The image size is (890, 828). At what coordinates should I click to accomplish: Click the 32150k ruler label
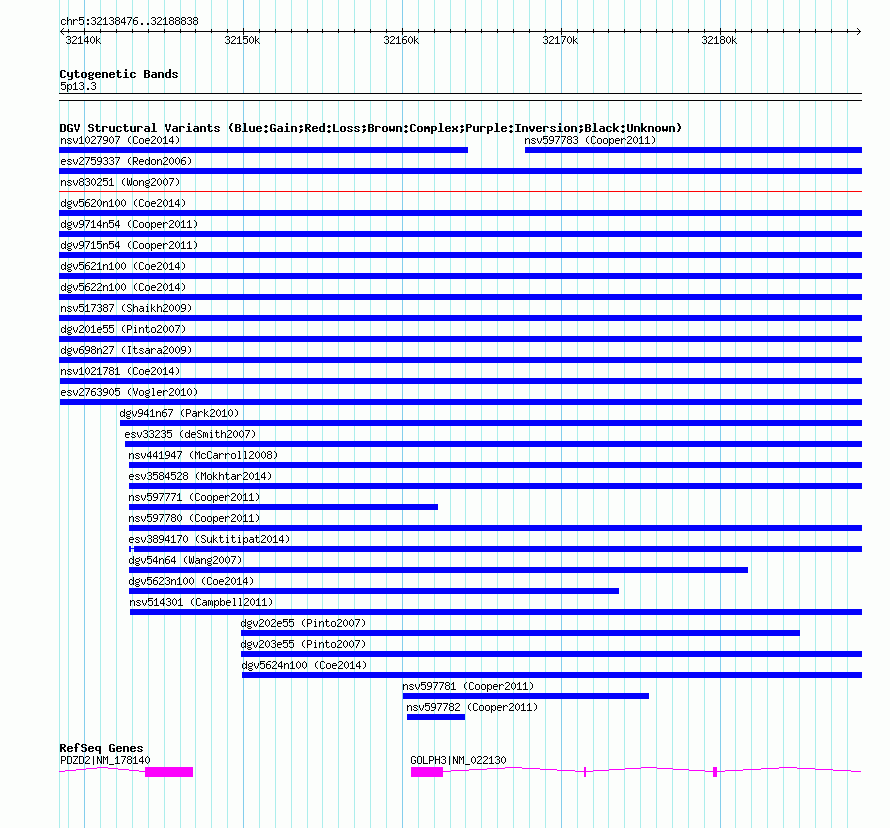coord(242,40)
